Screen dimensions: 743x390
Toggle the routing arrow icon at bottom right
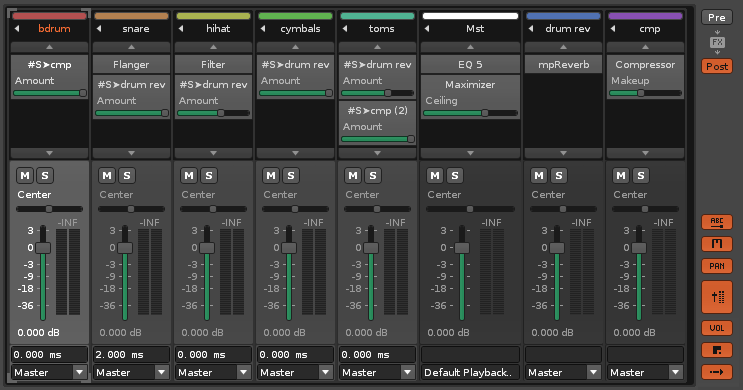[x=717, y=372]
